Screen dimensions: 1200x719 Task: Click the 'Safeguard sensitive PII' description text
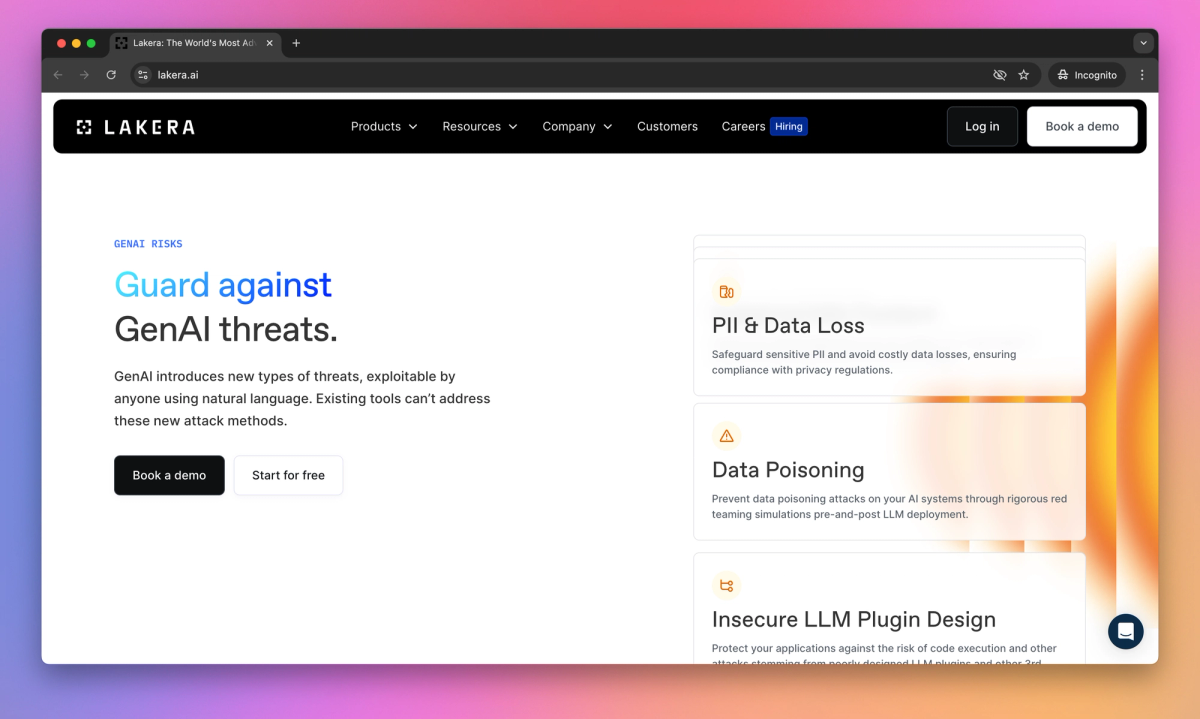(864, 362)
